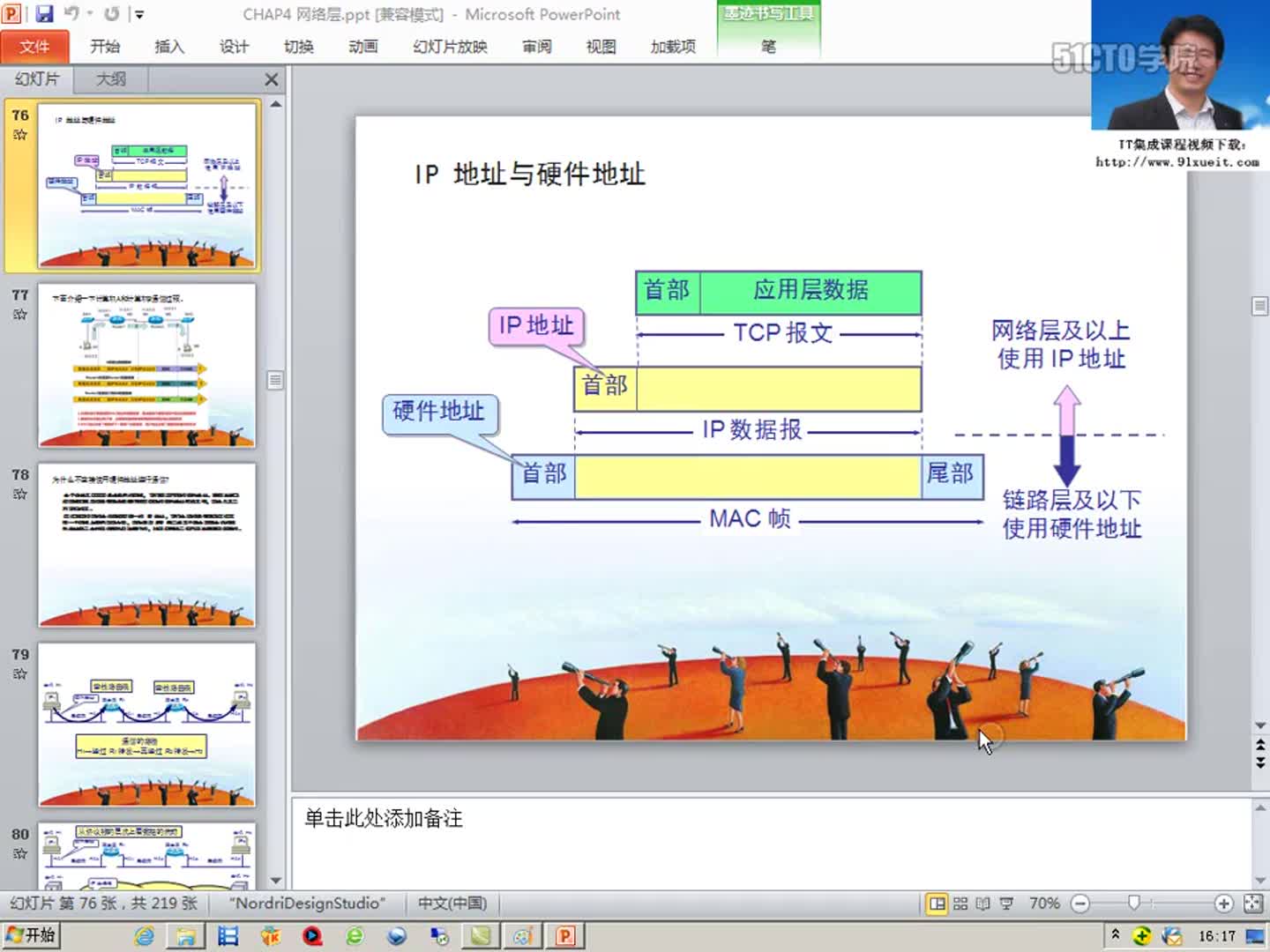Select the 笔 ink tools tab
The width and height of the screenshot is (1270, 952).
[x=768, y=47]
